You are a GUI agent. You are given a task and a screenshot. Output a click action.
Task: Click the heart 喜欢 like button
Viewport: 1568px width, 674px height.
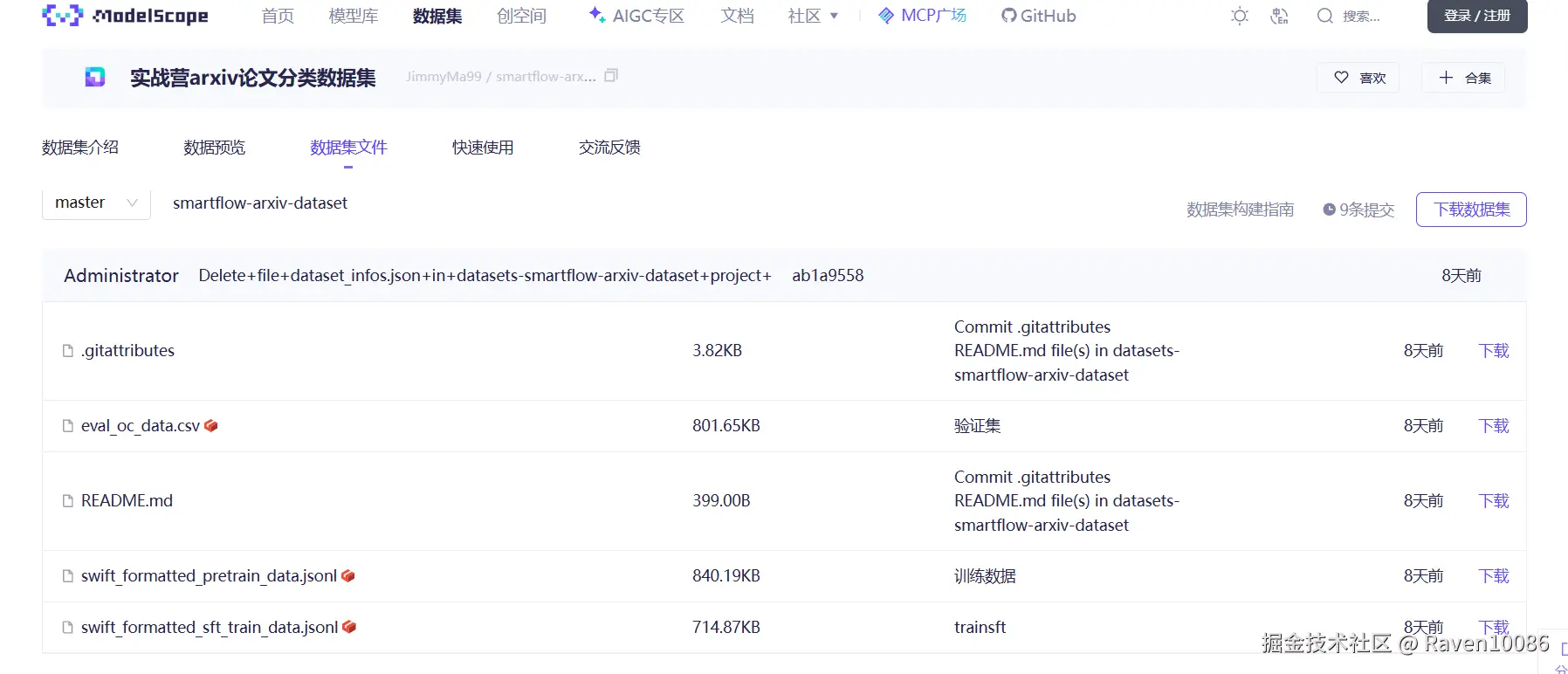coord(1358,78)
